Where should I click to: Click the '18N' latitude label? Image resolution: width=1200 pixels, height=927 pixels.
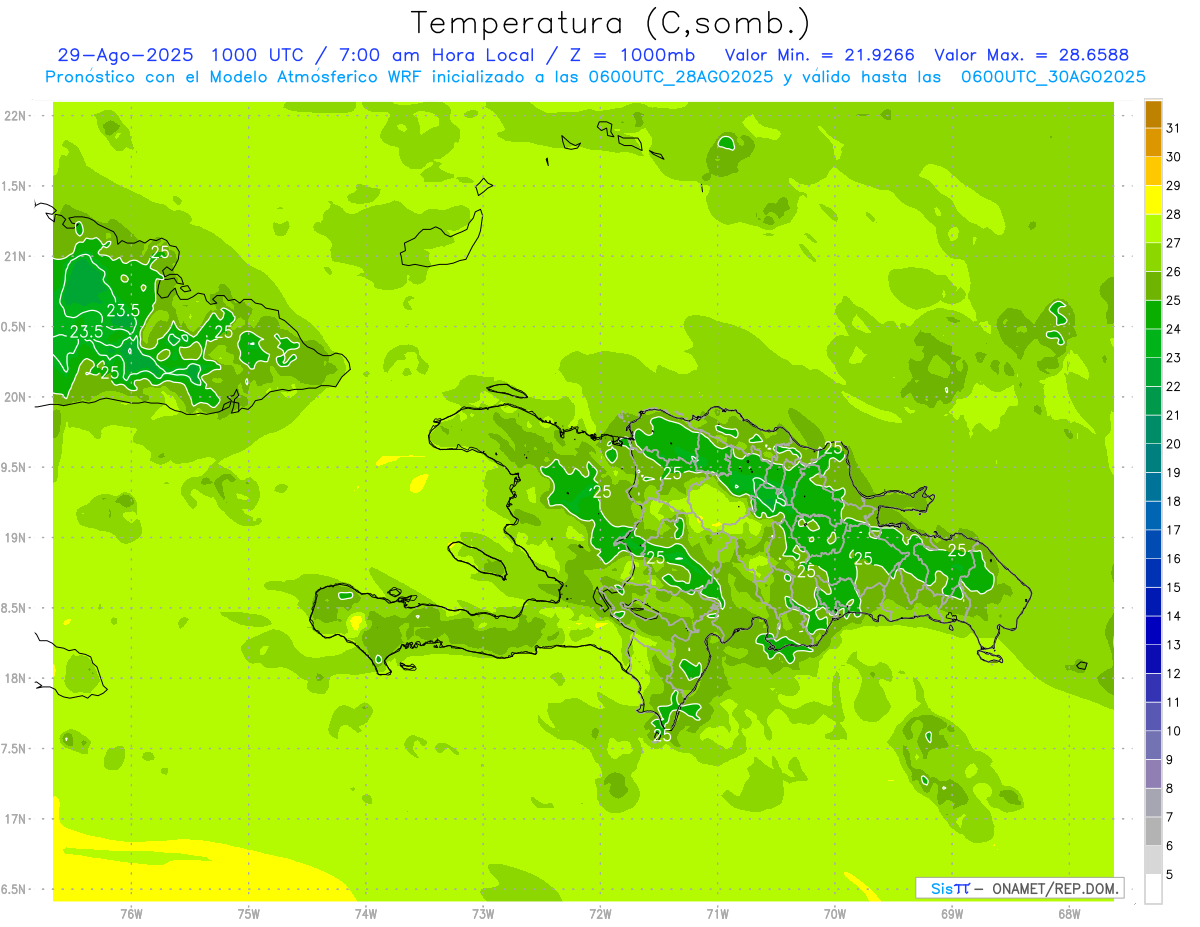16,679
